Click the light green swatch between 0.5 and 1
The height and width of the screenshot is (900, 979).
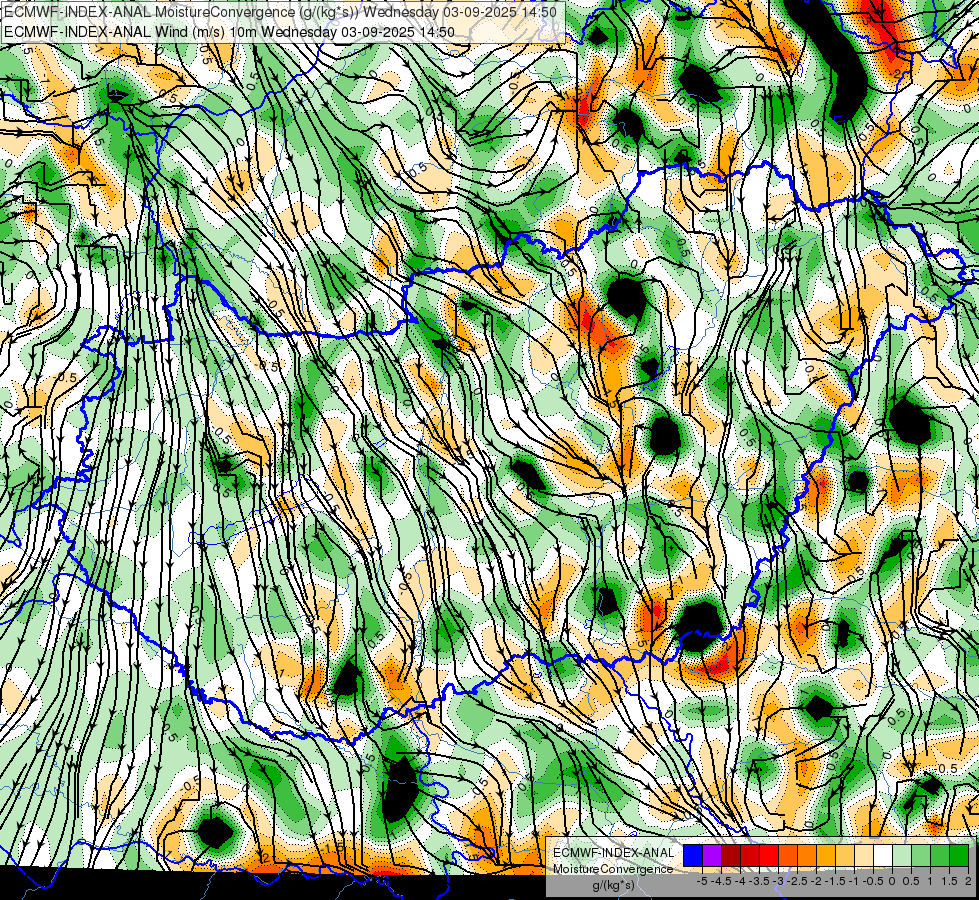(x=921, y=855)
